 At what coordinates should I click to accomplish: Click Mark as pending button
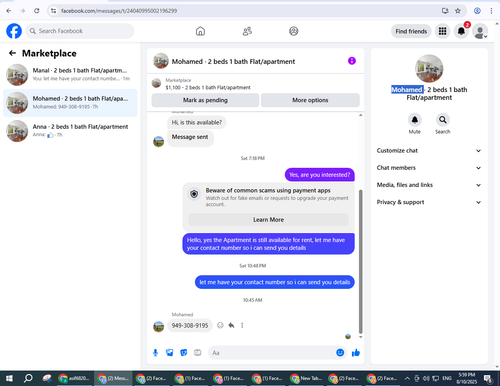click(x=205, y=100)
